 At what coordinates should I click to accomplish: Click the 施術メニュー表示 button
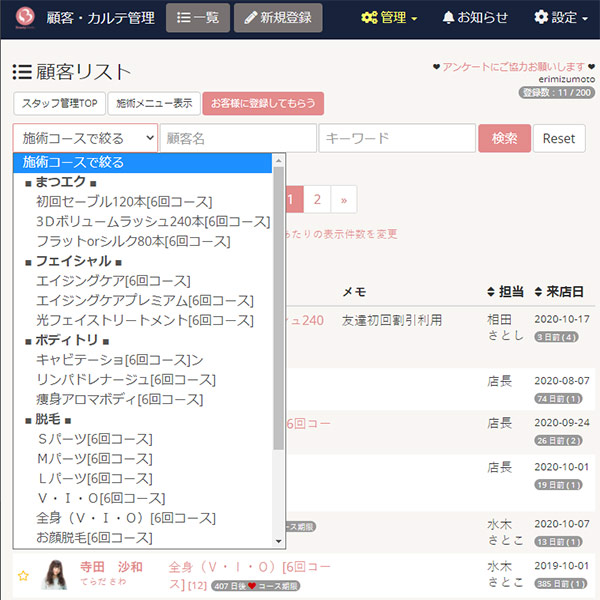154,103
